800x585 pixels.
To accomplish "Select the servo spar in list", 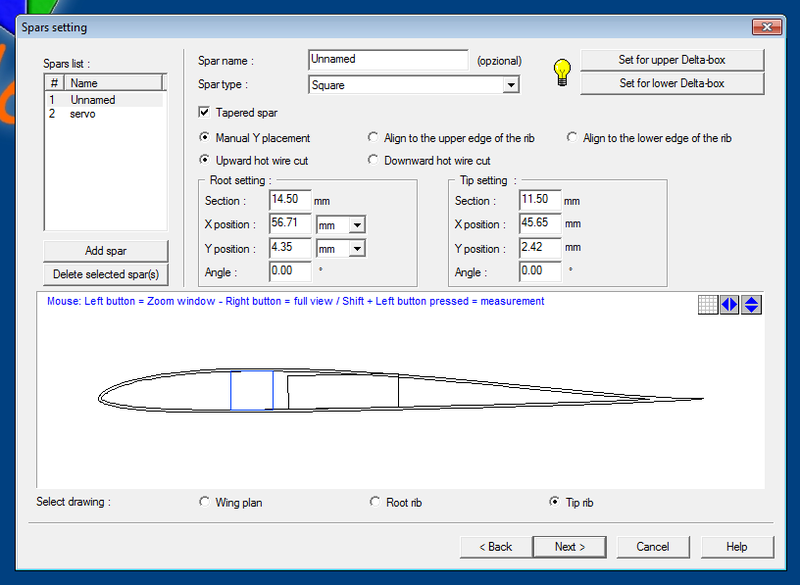I will 83,114.
